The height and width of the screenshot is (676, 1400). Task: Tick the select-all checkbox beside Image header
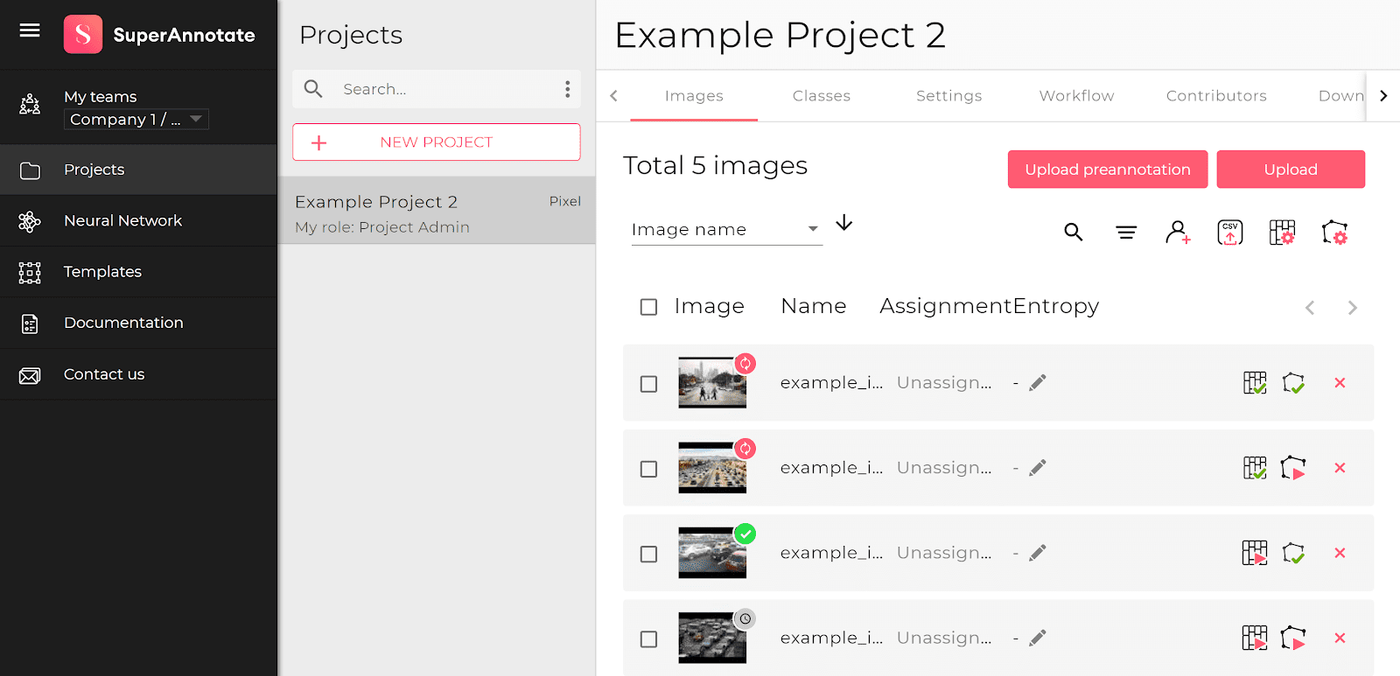[649, 307]
